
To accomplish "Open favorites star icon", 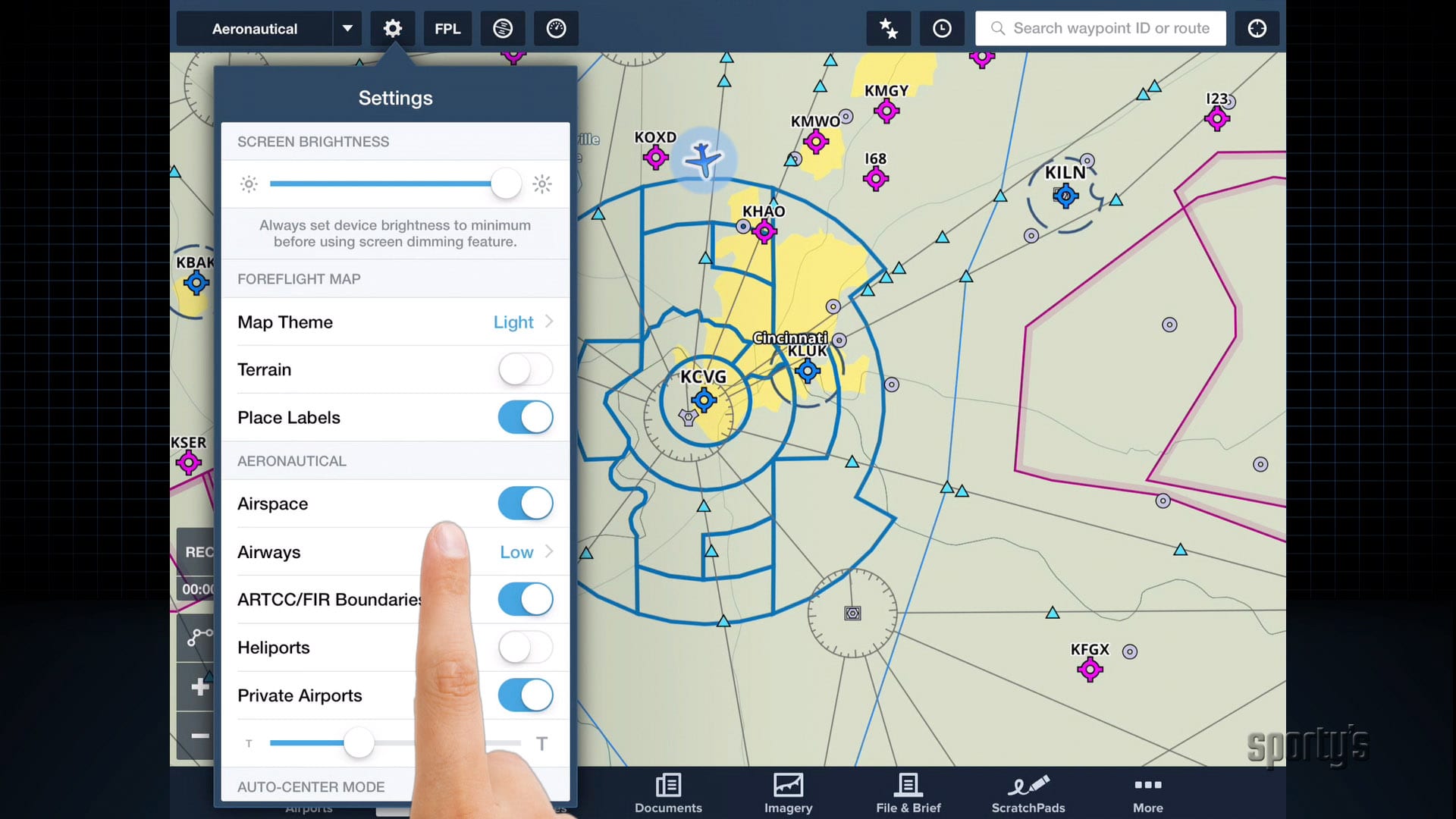I will [888, 29].
